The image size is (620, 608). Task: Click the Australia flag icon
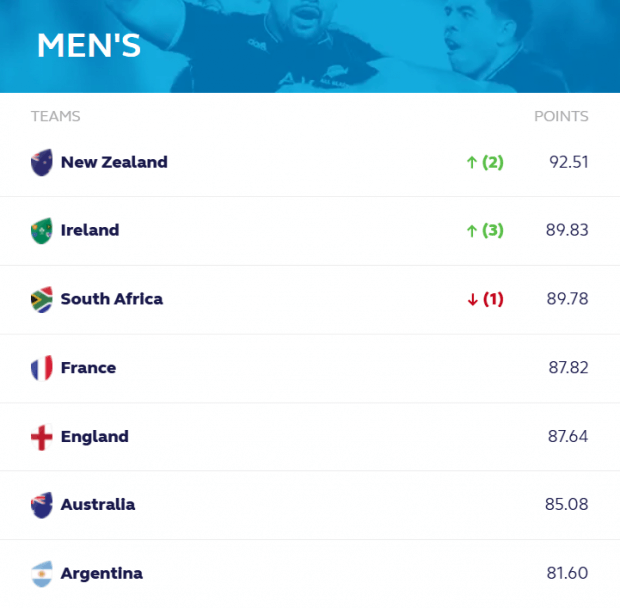pos(42,505)
